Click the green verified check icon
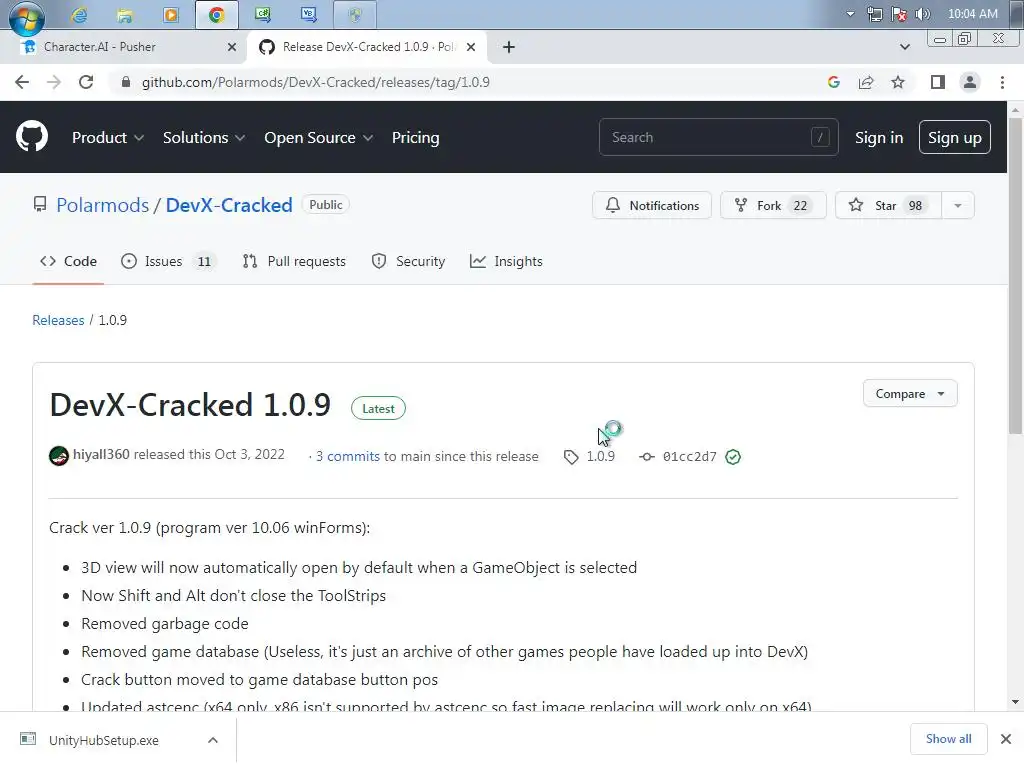The height and width of the screenshot is (768, 1024). (733, 456)
